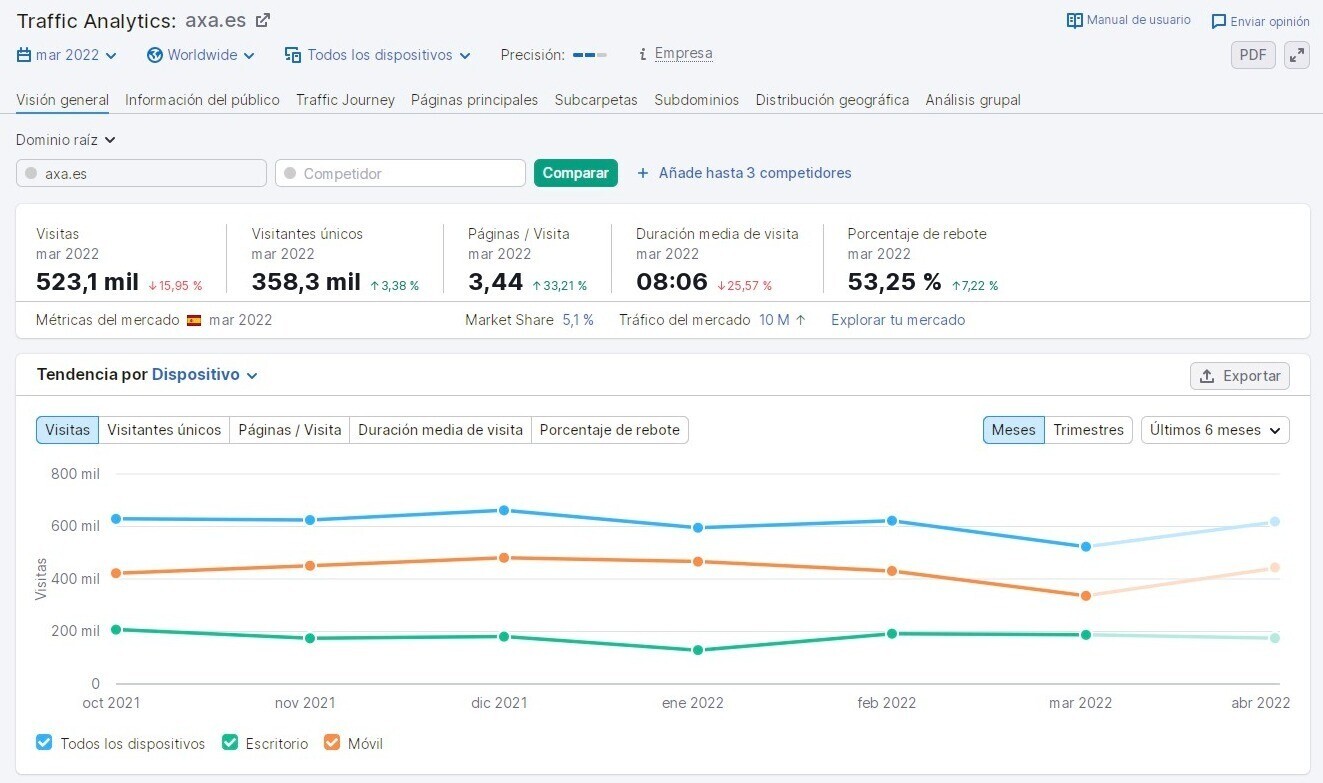
Task: Toggle the Escritorio series checkbox
Action: [230, 743]
